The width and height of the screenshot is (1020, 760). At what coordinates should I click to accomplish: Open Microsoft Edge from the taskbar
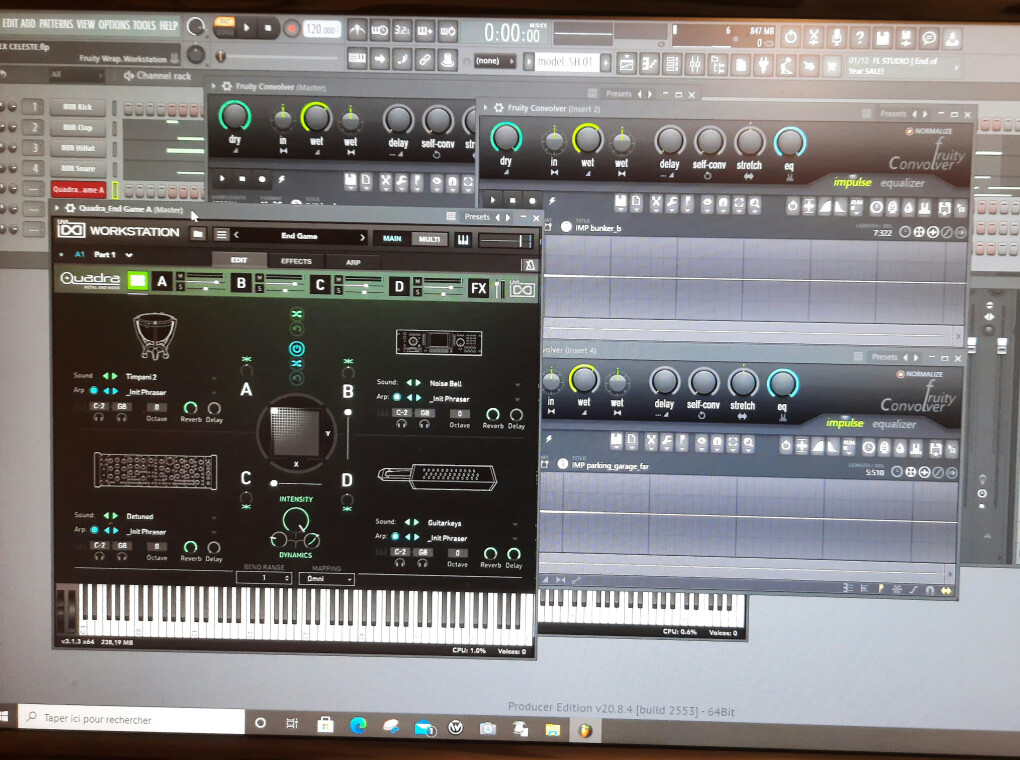pos(358,725)
